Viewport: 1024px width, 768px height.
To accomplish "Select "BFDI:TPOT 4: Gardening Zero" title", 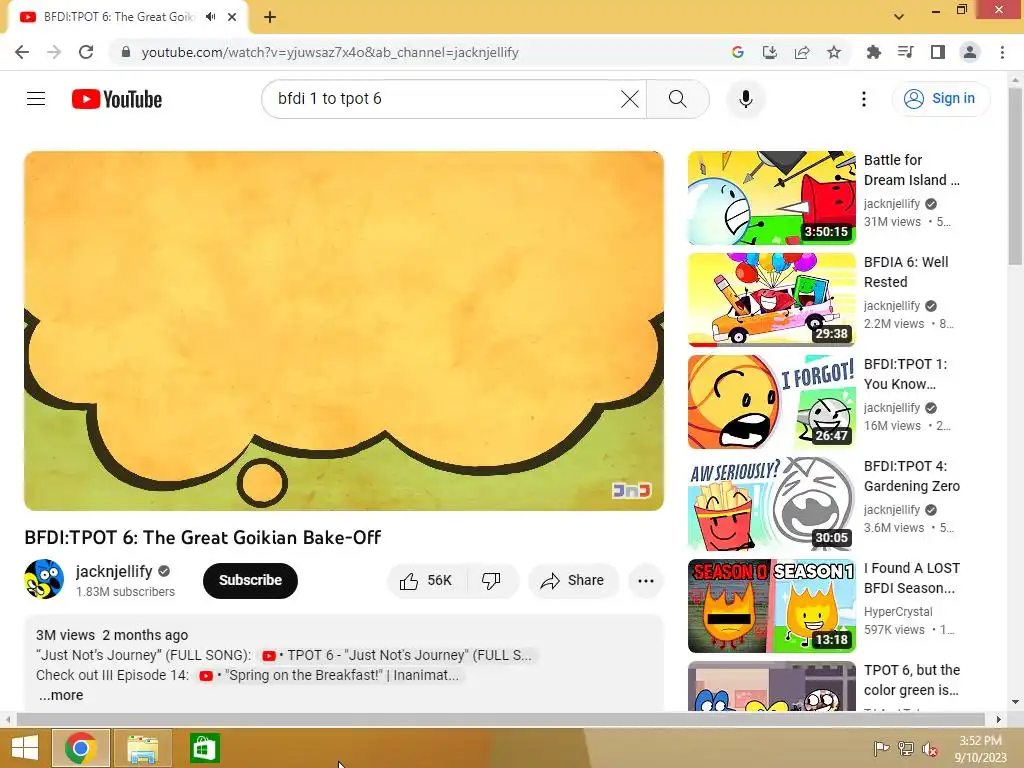I will pyautogui.click(x=912, y=476).
